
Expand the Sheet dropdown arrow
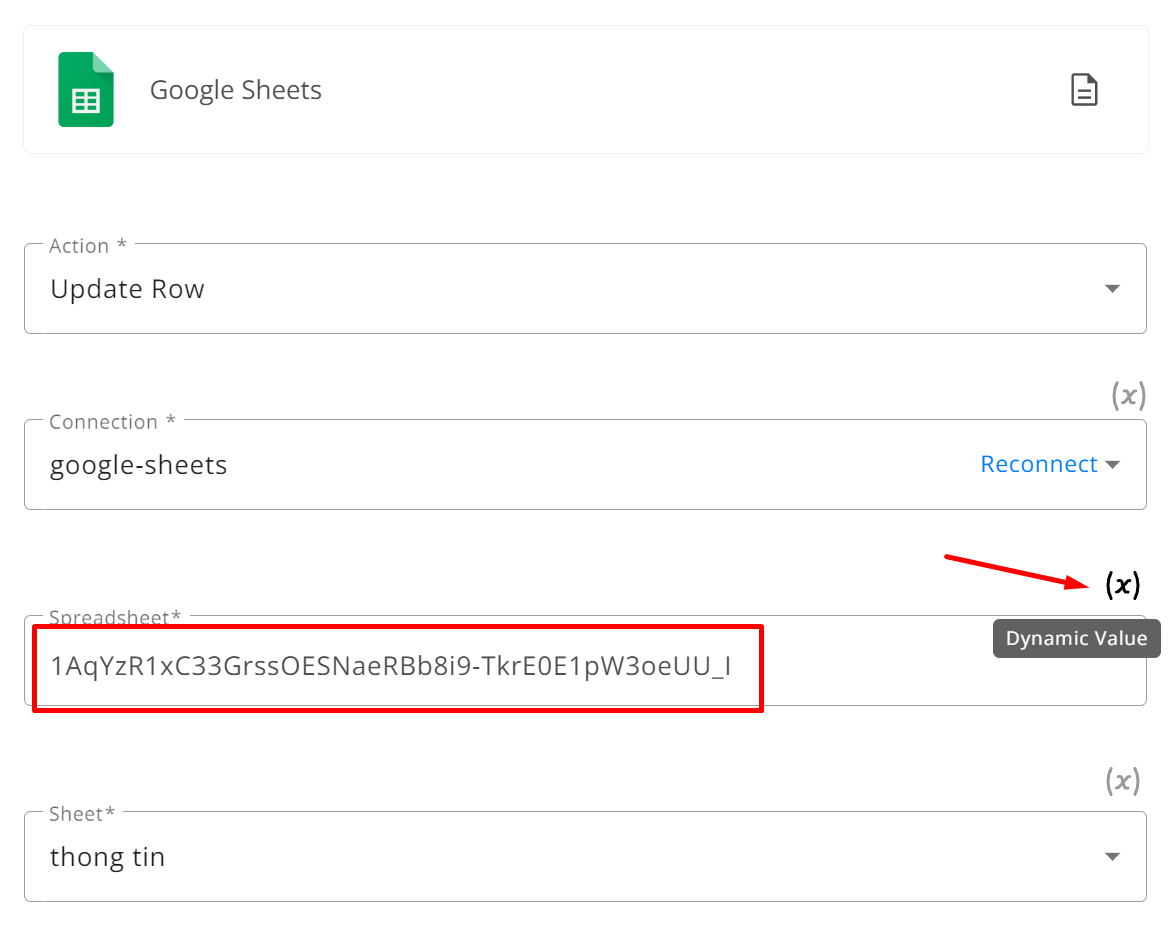[1112, 856]
